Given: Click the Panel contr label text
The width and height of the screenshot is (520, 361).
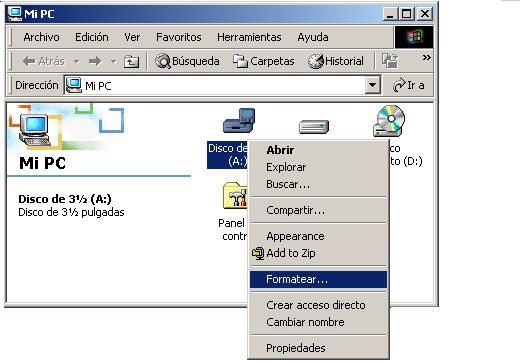Looking at the screenshot, I should point(232,229).
